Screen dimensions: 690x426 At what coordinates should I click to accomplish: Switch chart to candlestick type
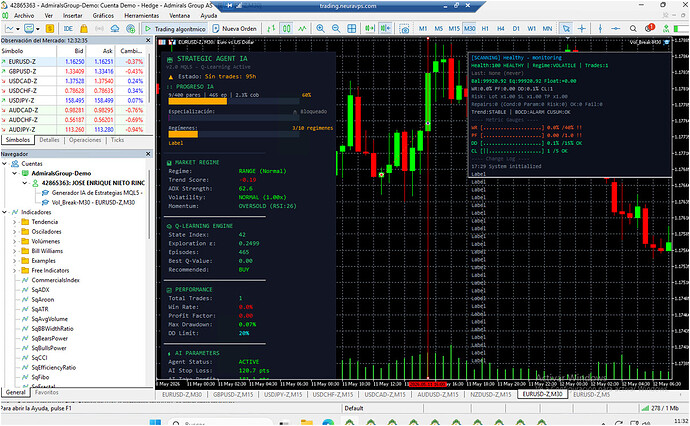point(286,29)
